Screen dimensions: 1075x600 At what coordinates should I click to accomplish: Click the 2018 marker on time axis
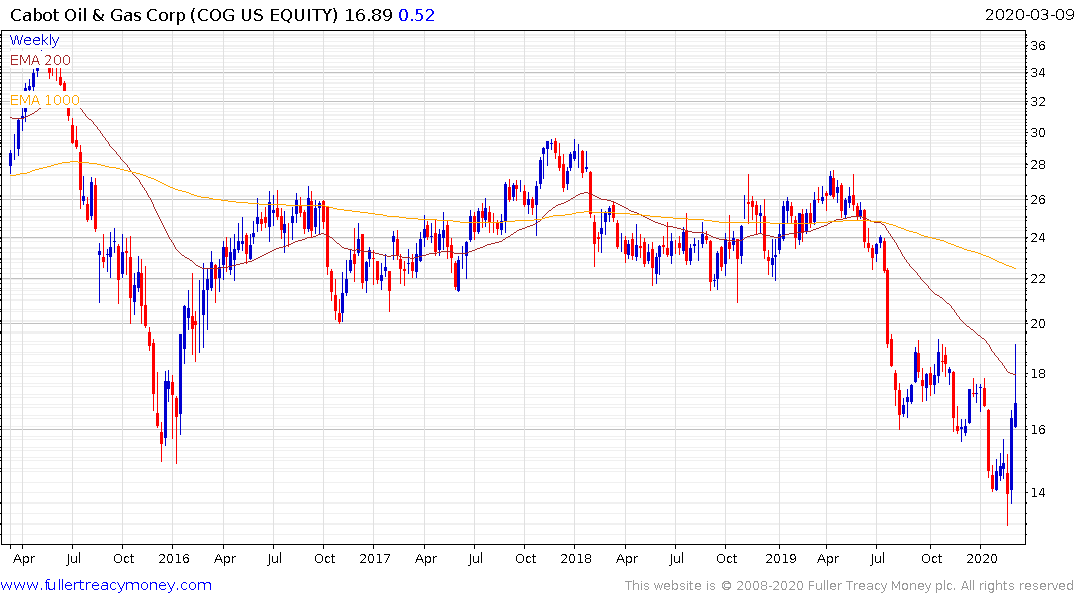pos(575,558)
